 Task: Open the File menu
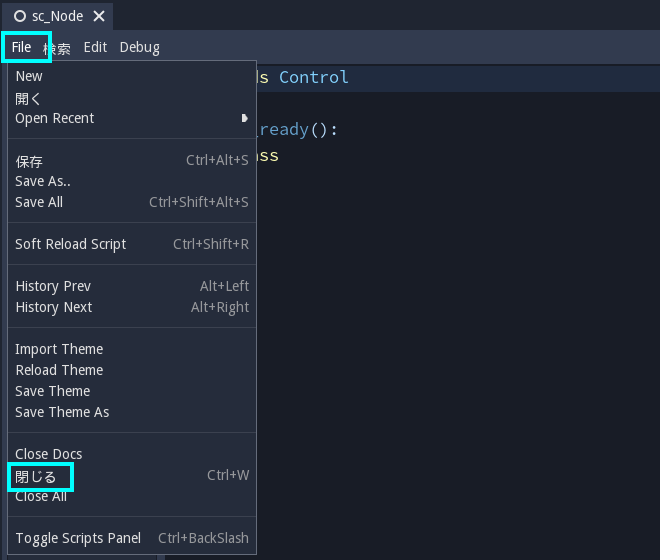[x=21, y=47]
